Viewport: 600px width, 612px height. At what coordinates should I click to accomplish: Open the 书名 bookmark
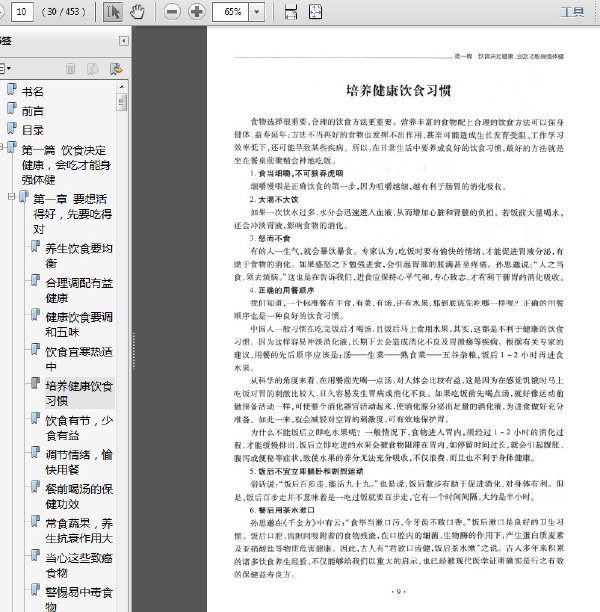(x=32, y=92)
